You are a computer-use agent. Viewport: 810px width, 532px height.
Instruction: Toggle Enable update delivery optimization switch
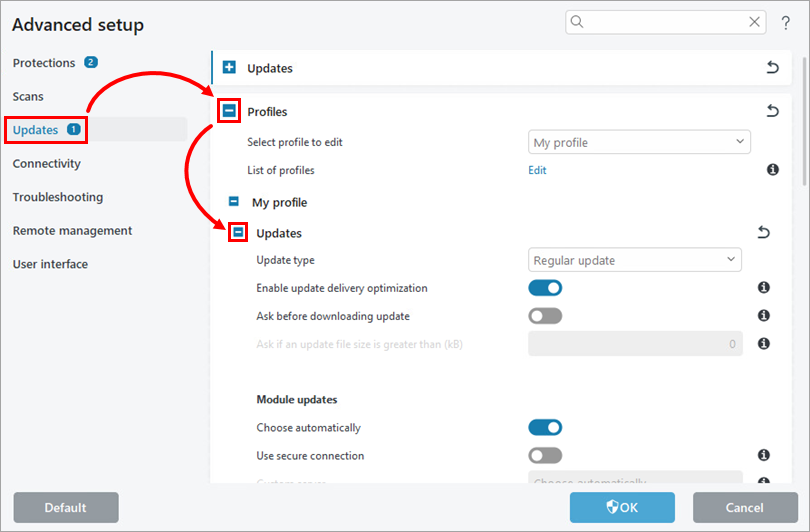[545, 288]
